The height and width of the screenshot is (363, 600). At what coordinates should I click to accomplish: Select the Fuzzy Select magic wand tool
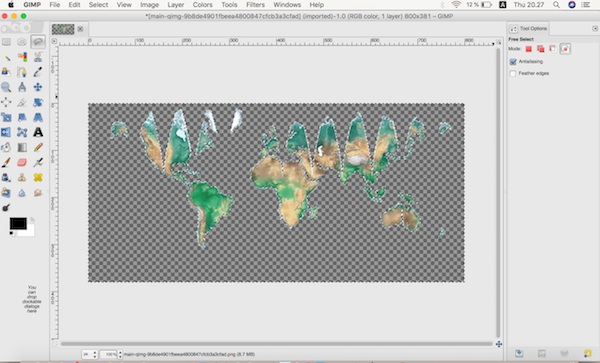coord(6,57)
